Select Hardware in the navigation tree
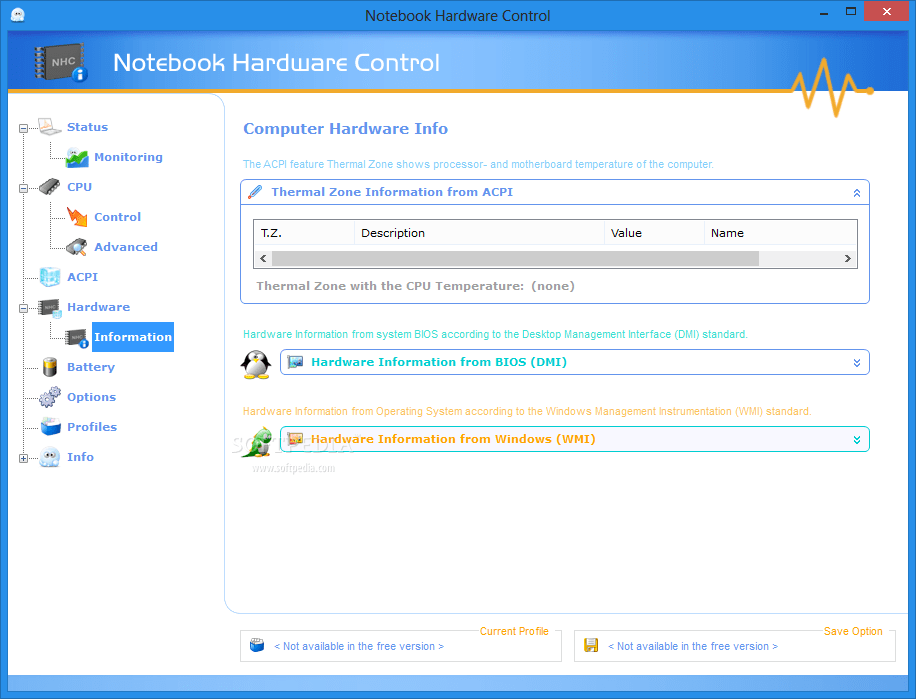916x699 pixels. click(x=99, y=307)
